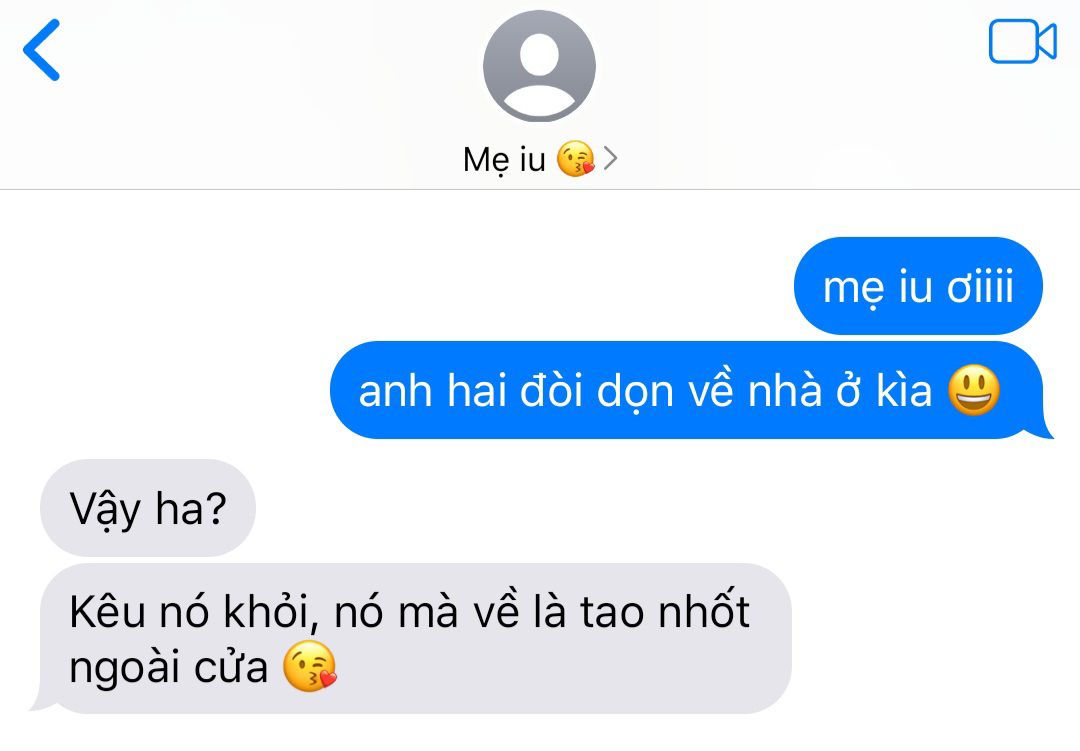Expand contact details via small gray chevron
The image size is (1080, 751).
(610, 158)
